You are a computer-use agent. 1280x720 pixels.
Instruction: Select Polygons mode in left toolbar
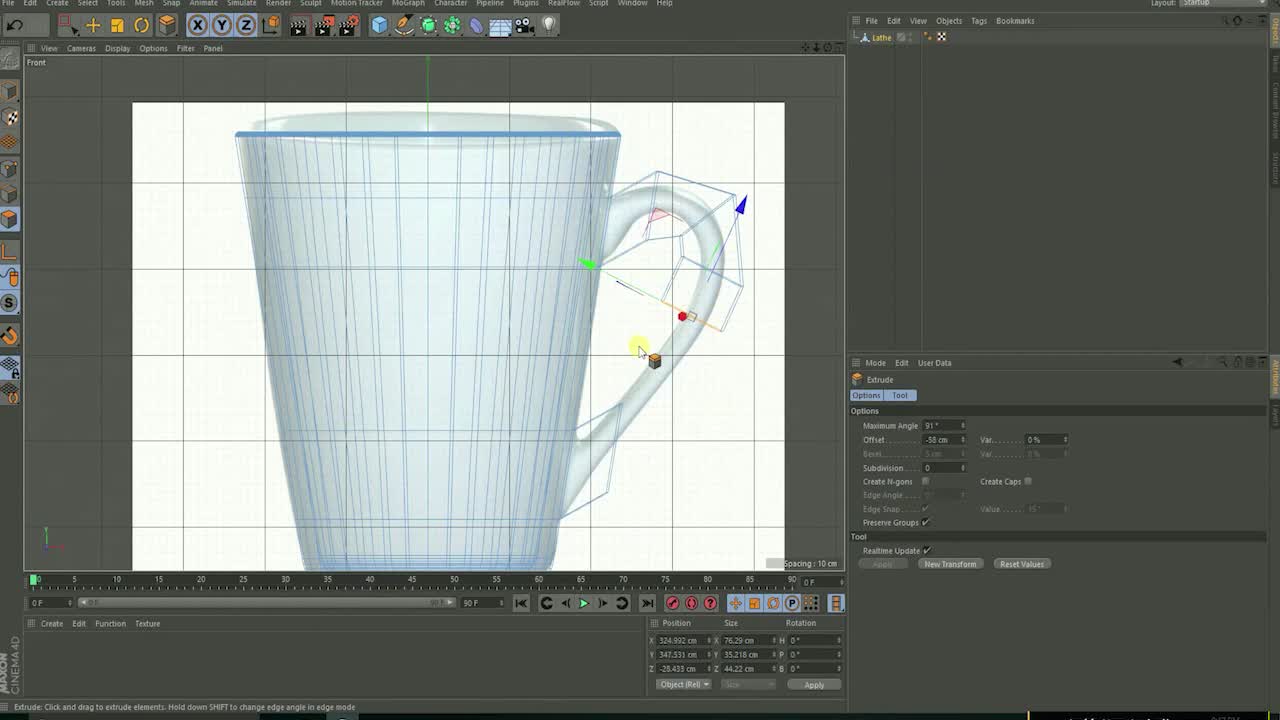10,220
